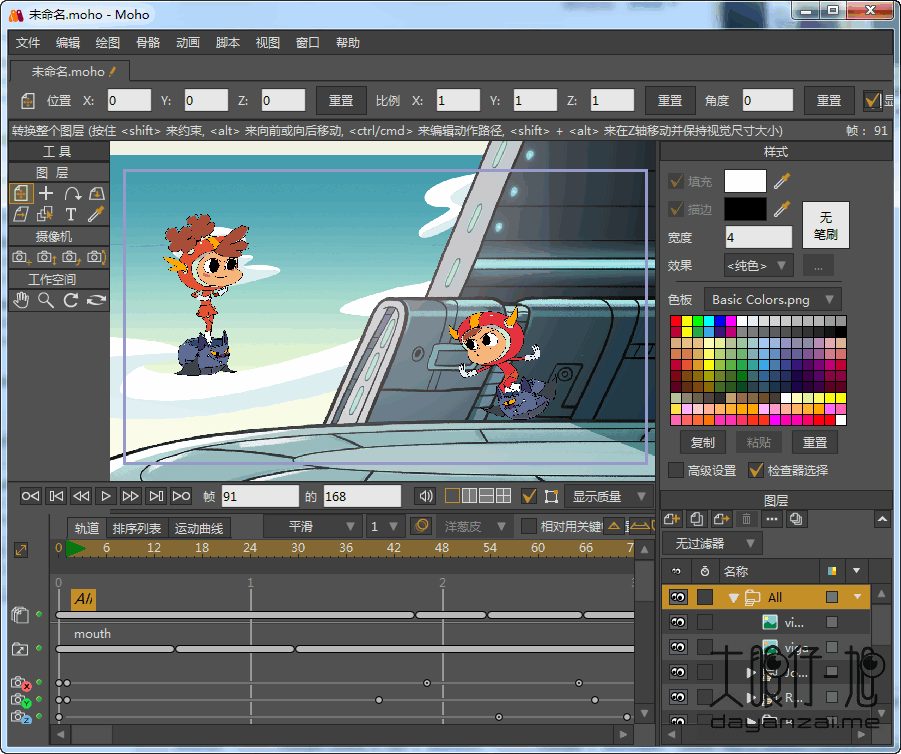
Task: Pick fill color with the eyedropper
Action: click(x=781, y=181)
